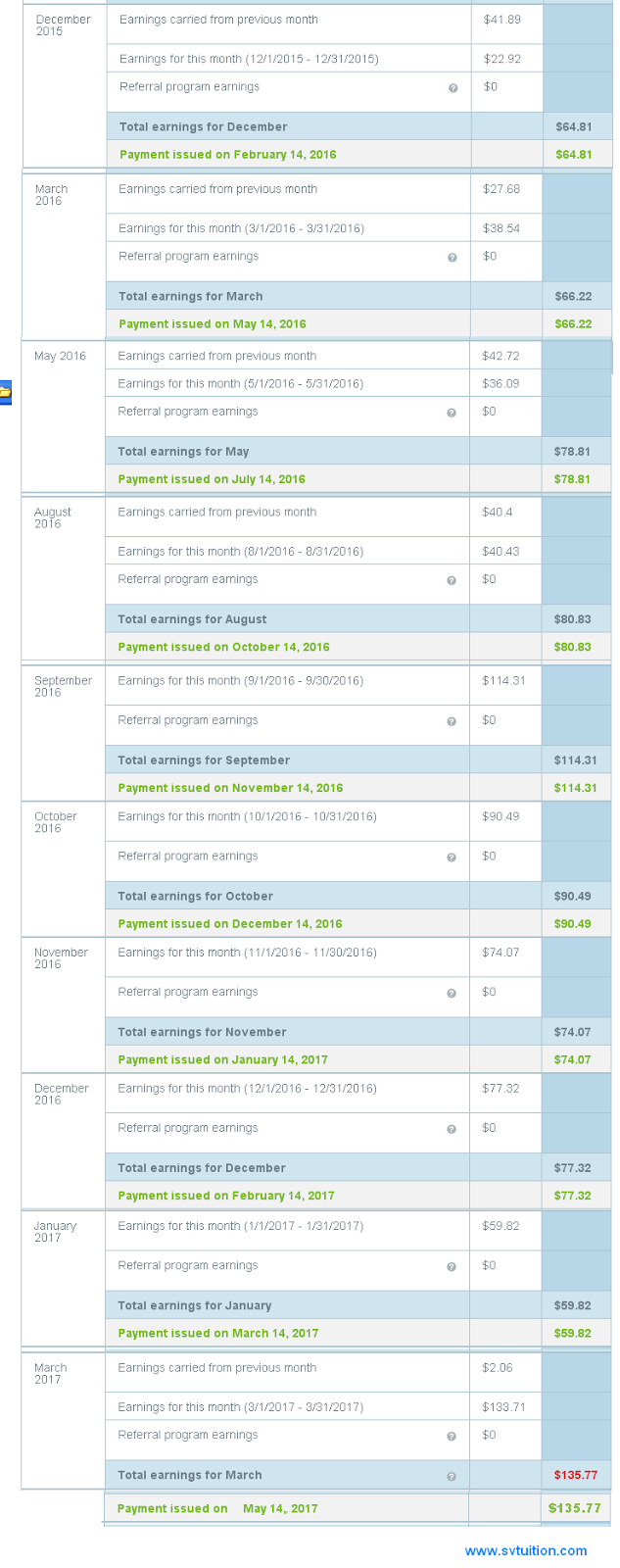
Task: Click earnings line for 9/1/2016 - 9/30/2016
Action: pyautogui.click(x=240, y=681)
